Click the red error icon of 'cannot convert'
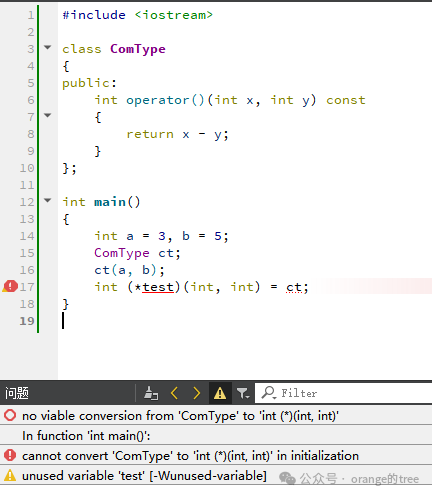Image resolution: width=432 pixels, height=496 pixels. click(10, 455)
